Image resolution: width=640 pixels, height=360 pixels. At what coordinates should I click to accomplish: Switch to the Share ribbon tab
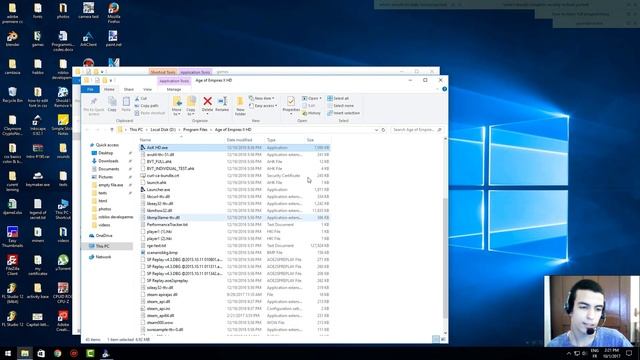129,89
